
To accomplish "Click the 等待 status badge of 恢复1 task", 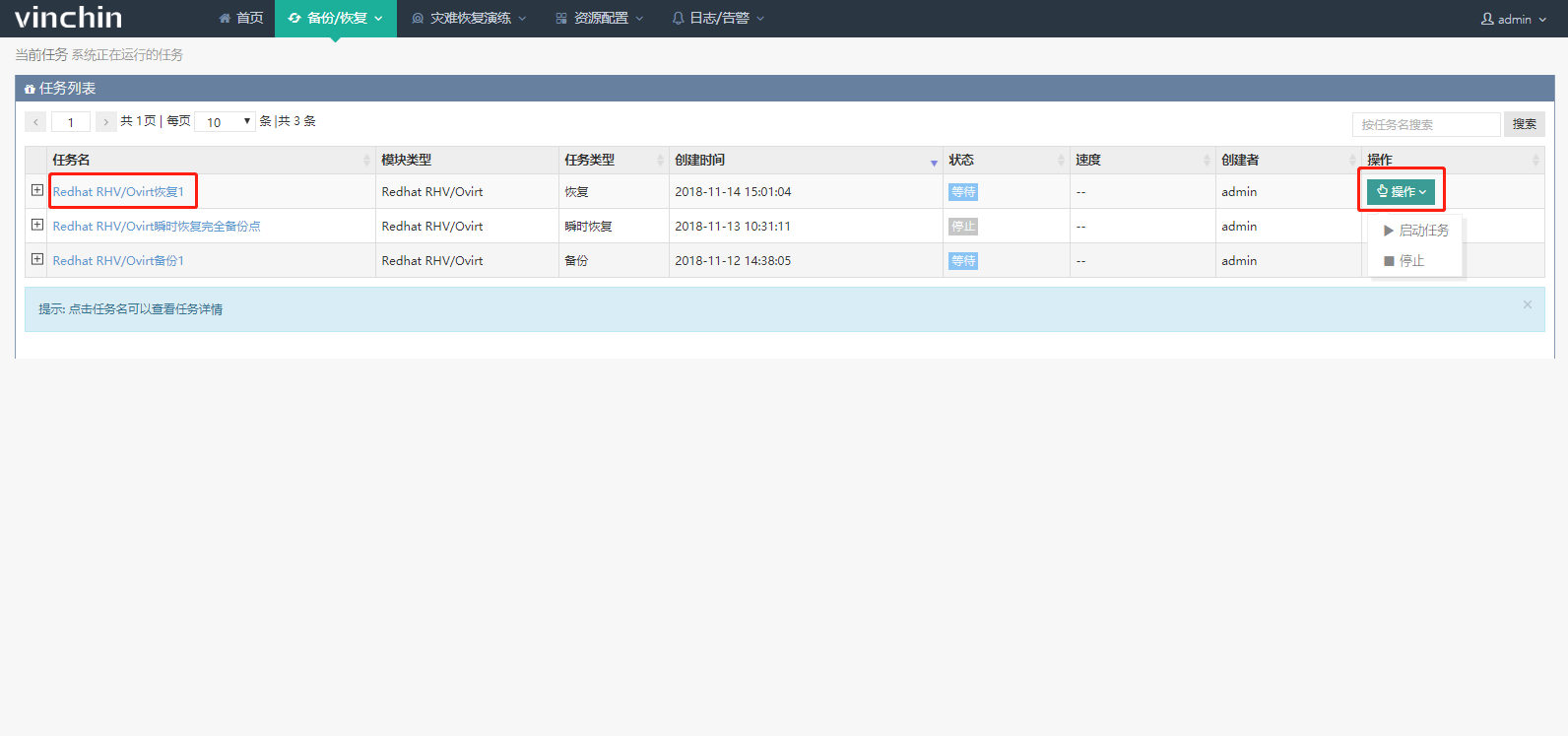I will (x=963, y=192).
